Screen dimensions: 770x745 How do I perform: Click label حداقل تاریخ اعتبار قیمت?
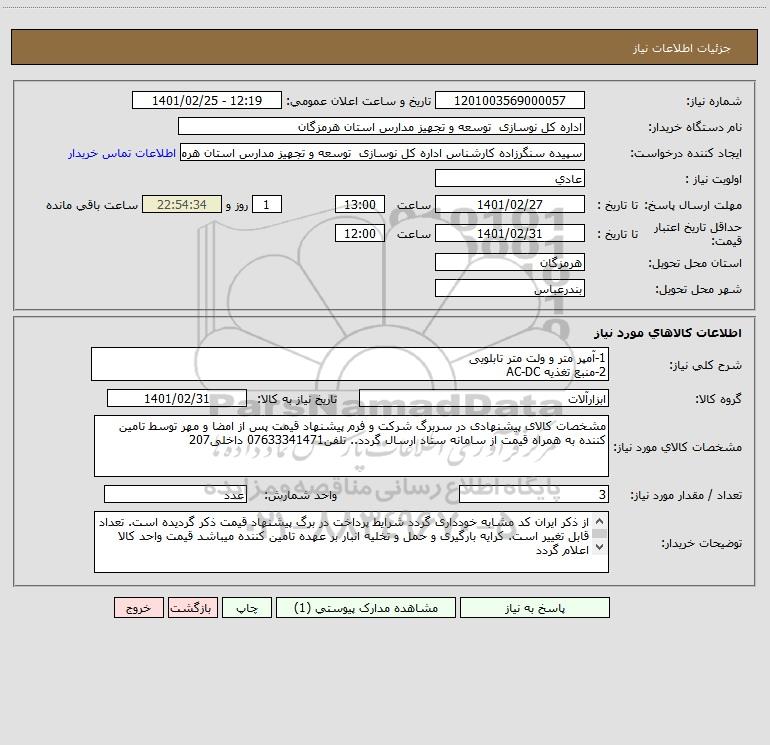(698, 234)
